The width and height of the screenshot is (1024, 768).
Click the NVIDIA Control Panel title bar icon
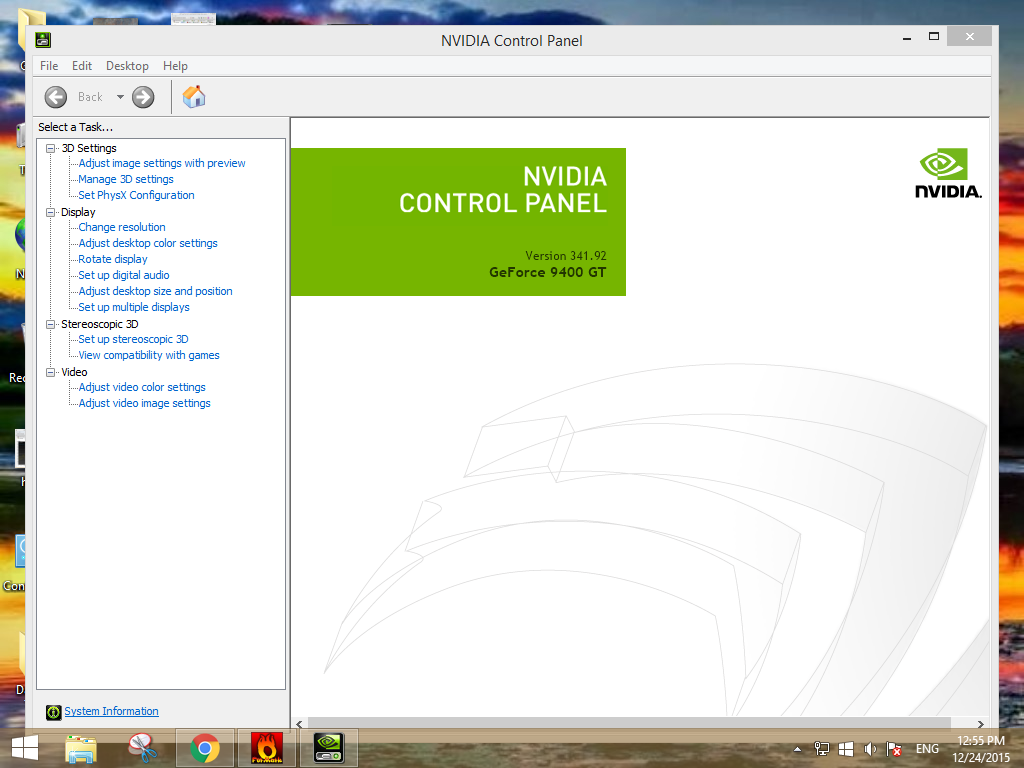(x=43, y=40)
